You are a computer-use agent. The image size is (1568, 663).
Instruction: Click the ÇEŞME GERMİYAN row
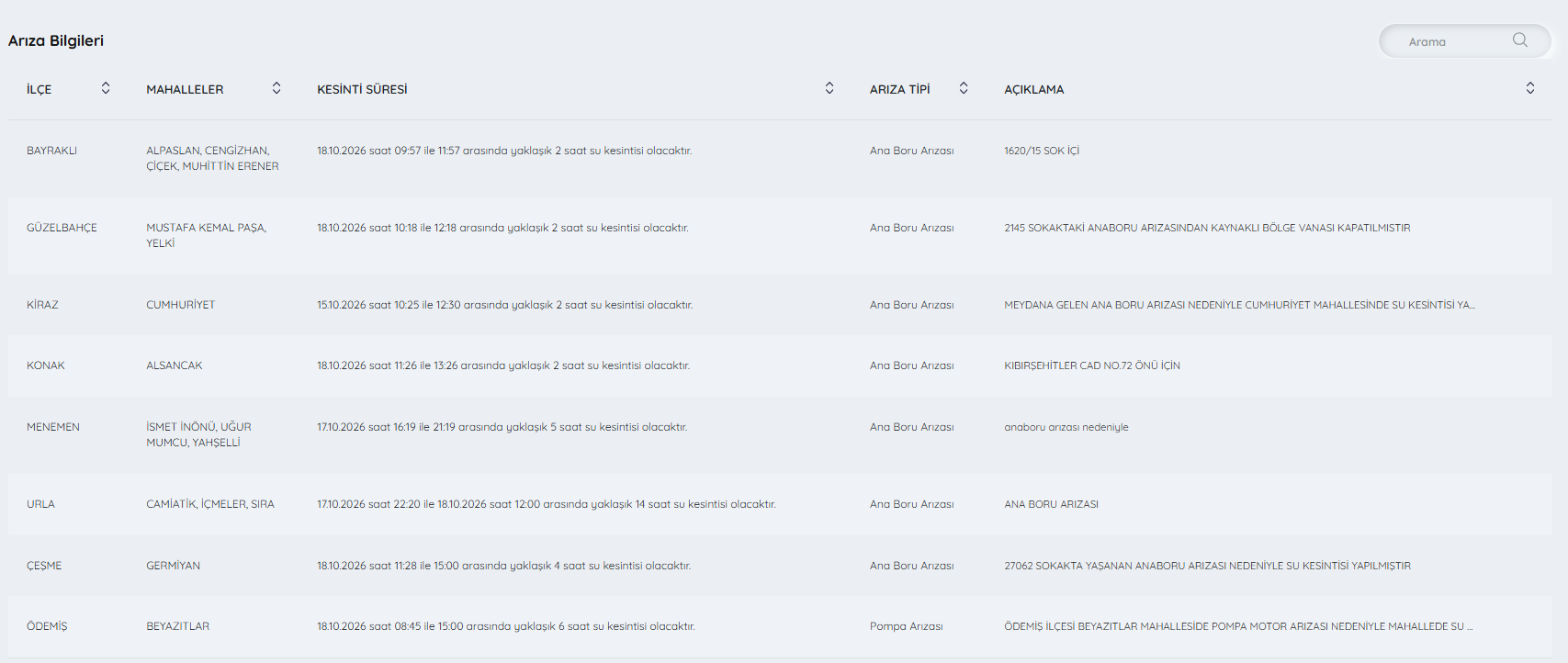click(780, 566)
